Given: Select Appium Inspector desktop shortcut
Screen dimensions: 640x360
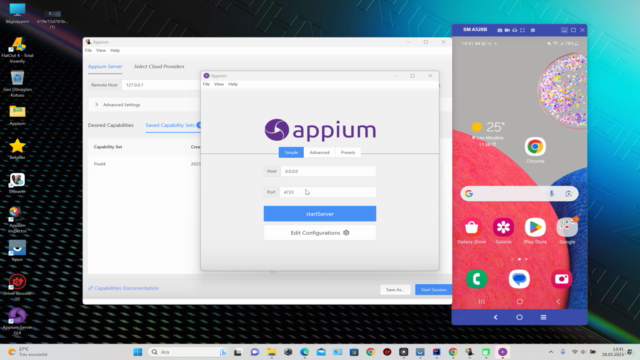Looking at the screenshot, I should click(x=17, y=220).
